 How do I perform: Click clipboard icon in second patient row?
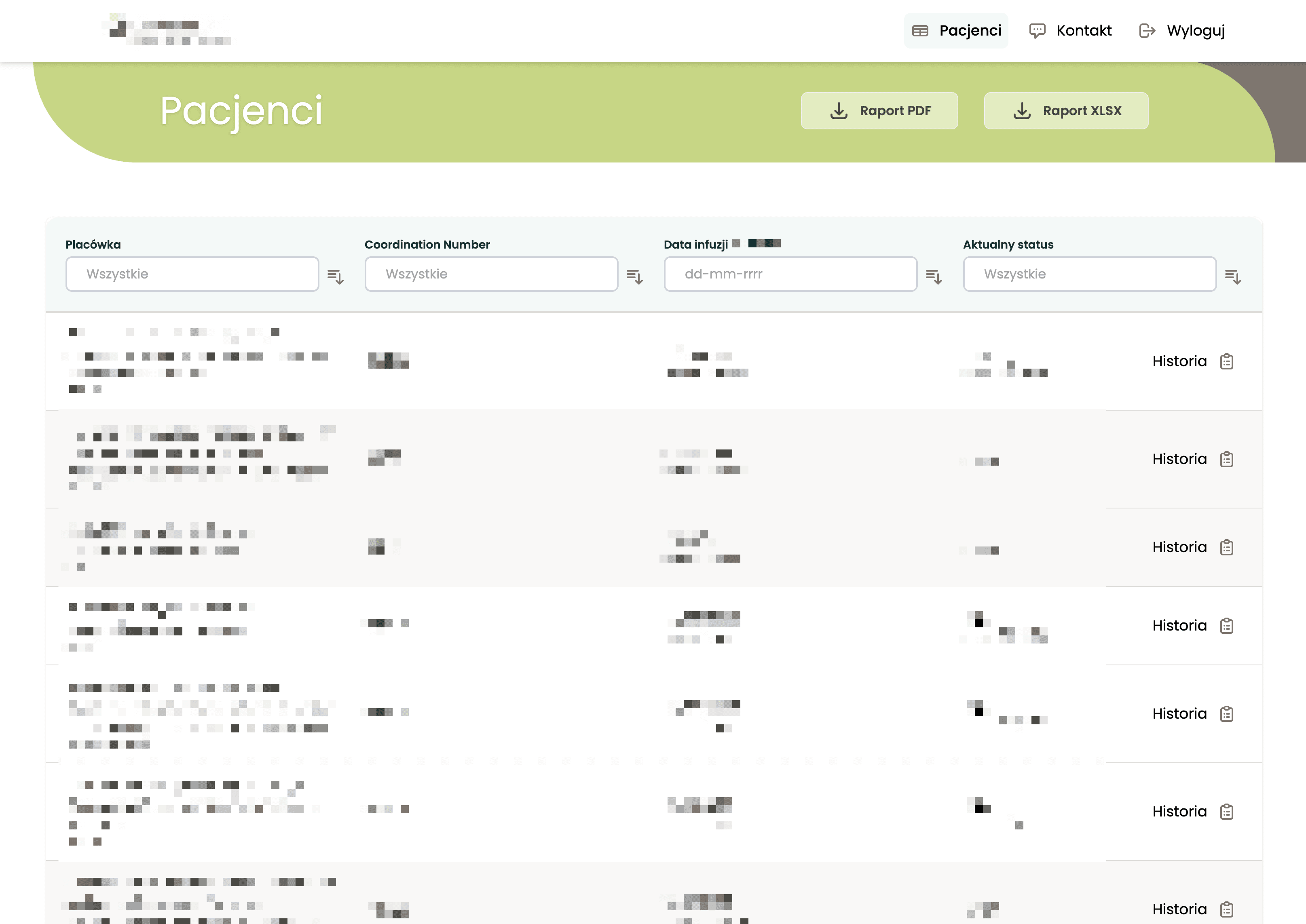coord(1227,459)
